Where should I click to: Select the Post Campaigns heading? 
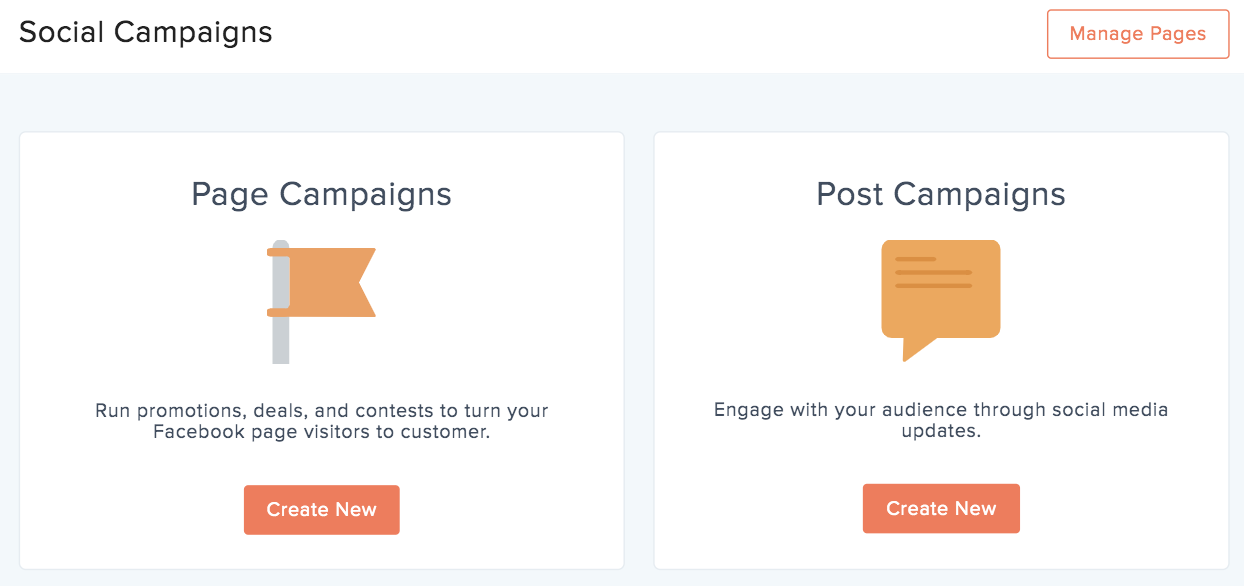point(940,193)
